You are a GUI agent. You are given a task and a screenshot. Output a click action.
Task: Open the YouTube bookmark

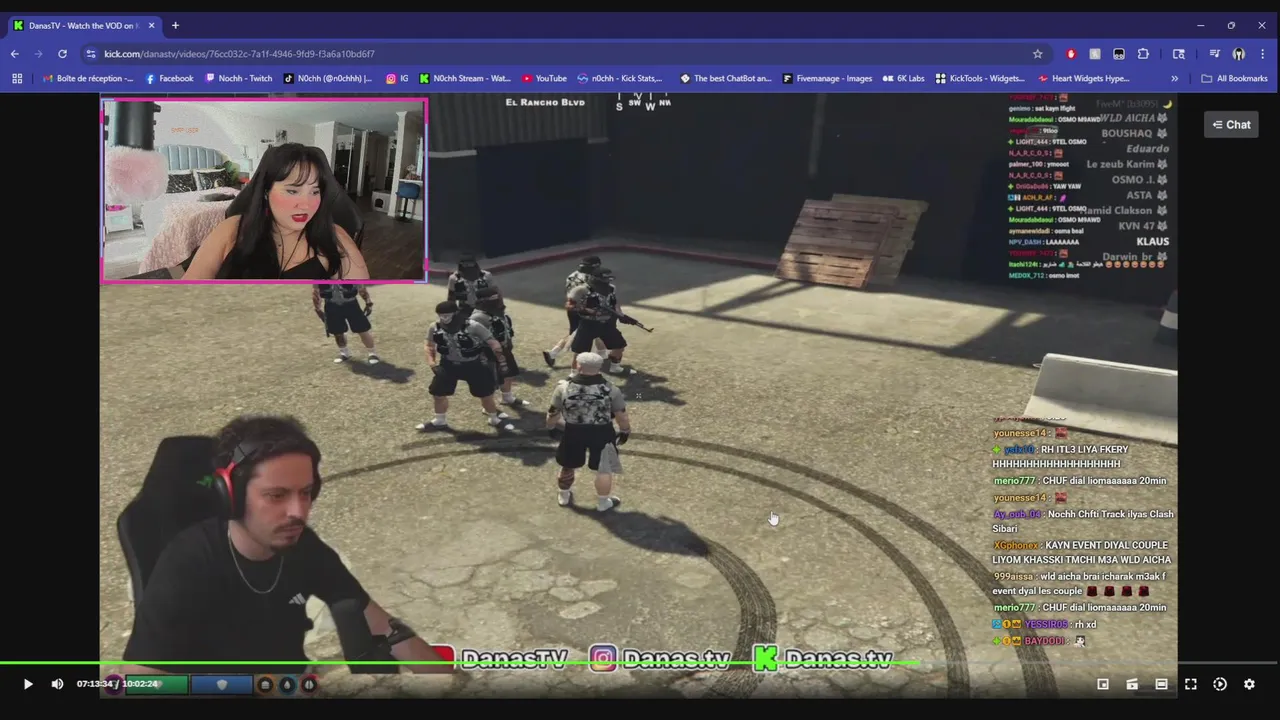[544, 78]
